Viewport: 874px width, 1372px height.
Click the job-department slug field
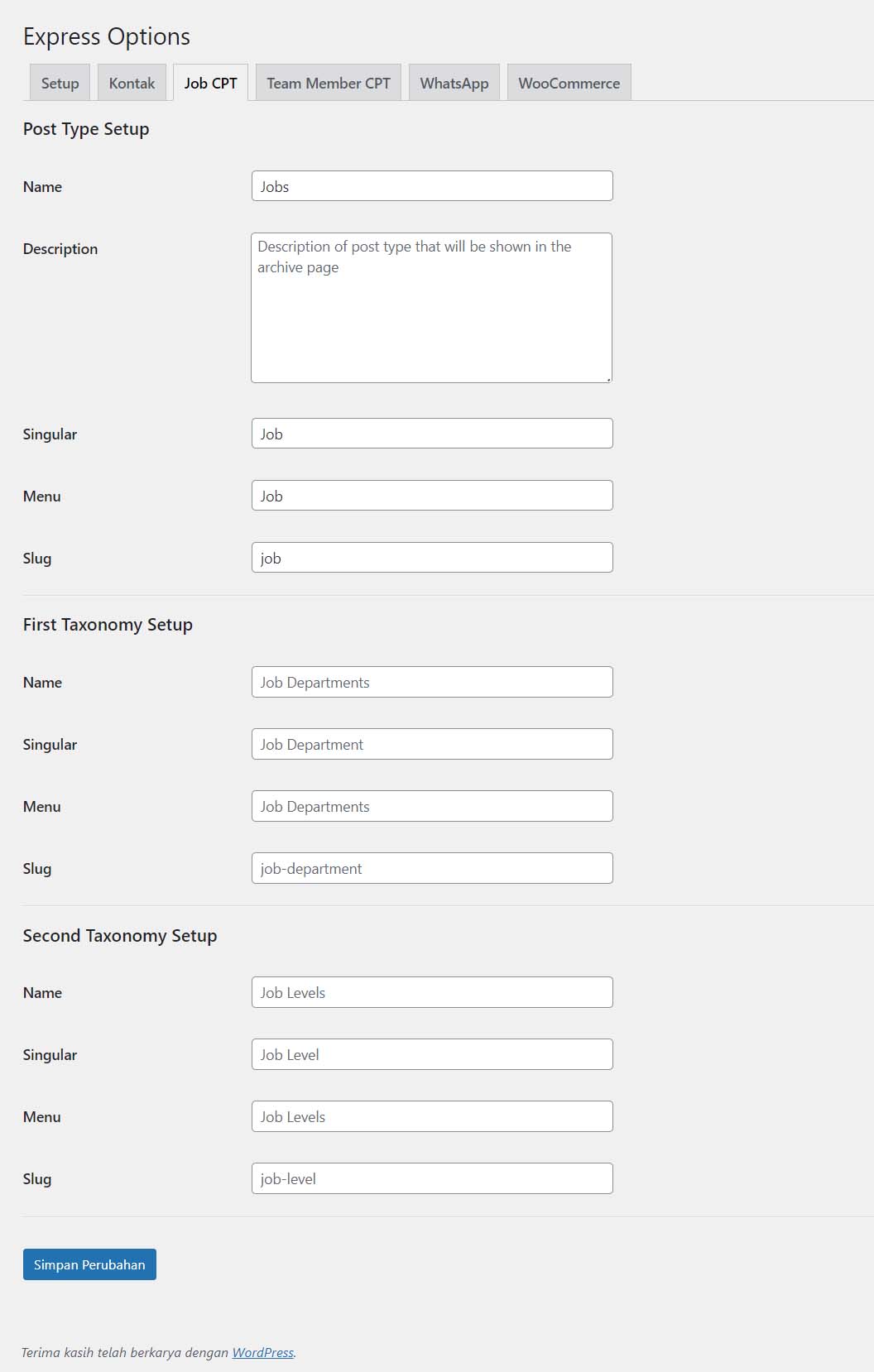(x=432, y=868)
